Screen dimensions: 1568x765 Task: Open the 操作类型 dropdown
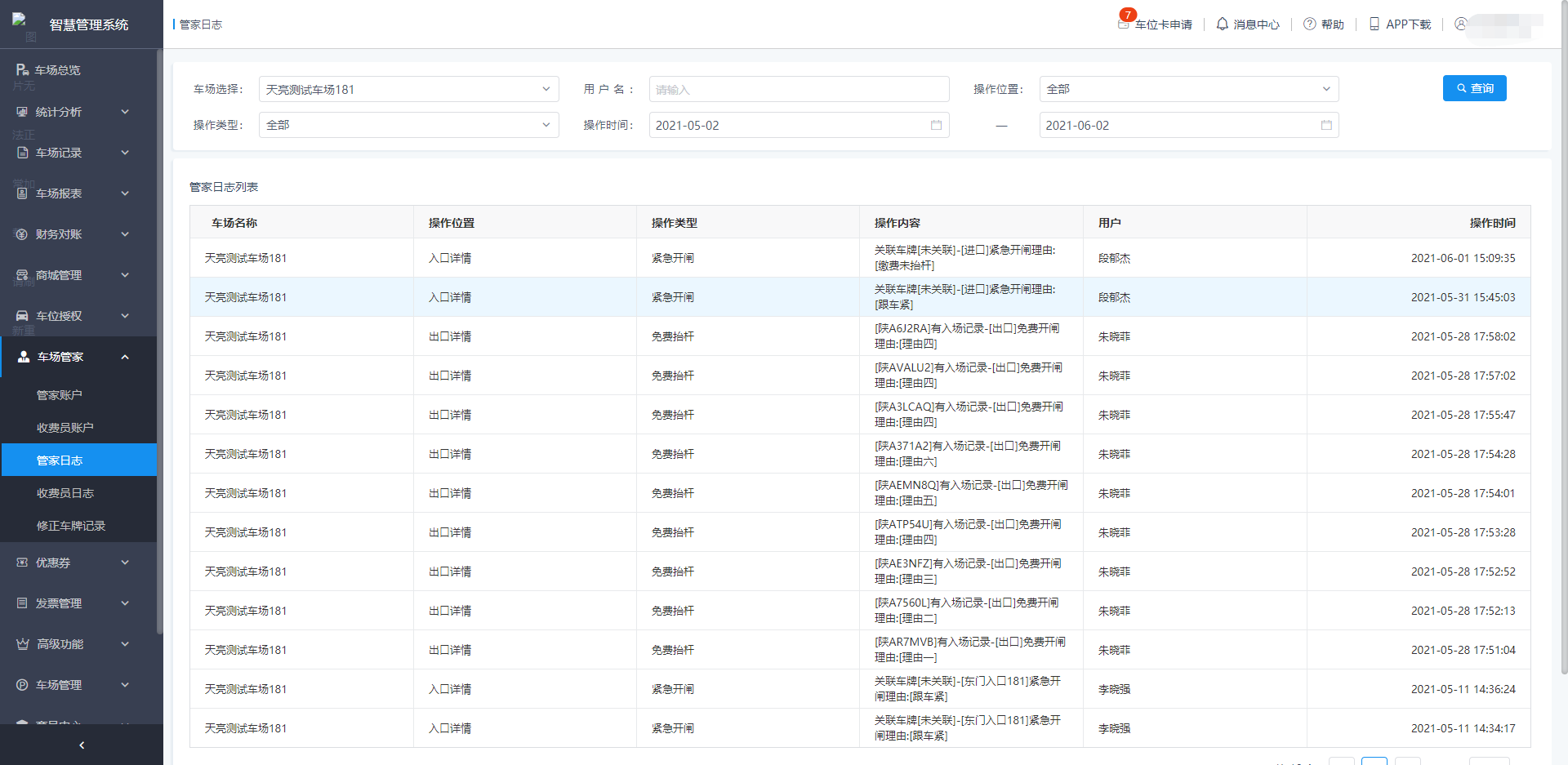coord(408,126)
